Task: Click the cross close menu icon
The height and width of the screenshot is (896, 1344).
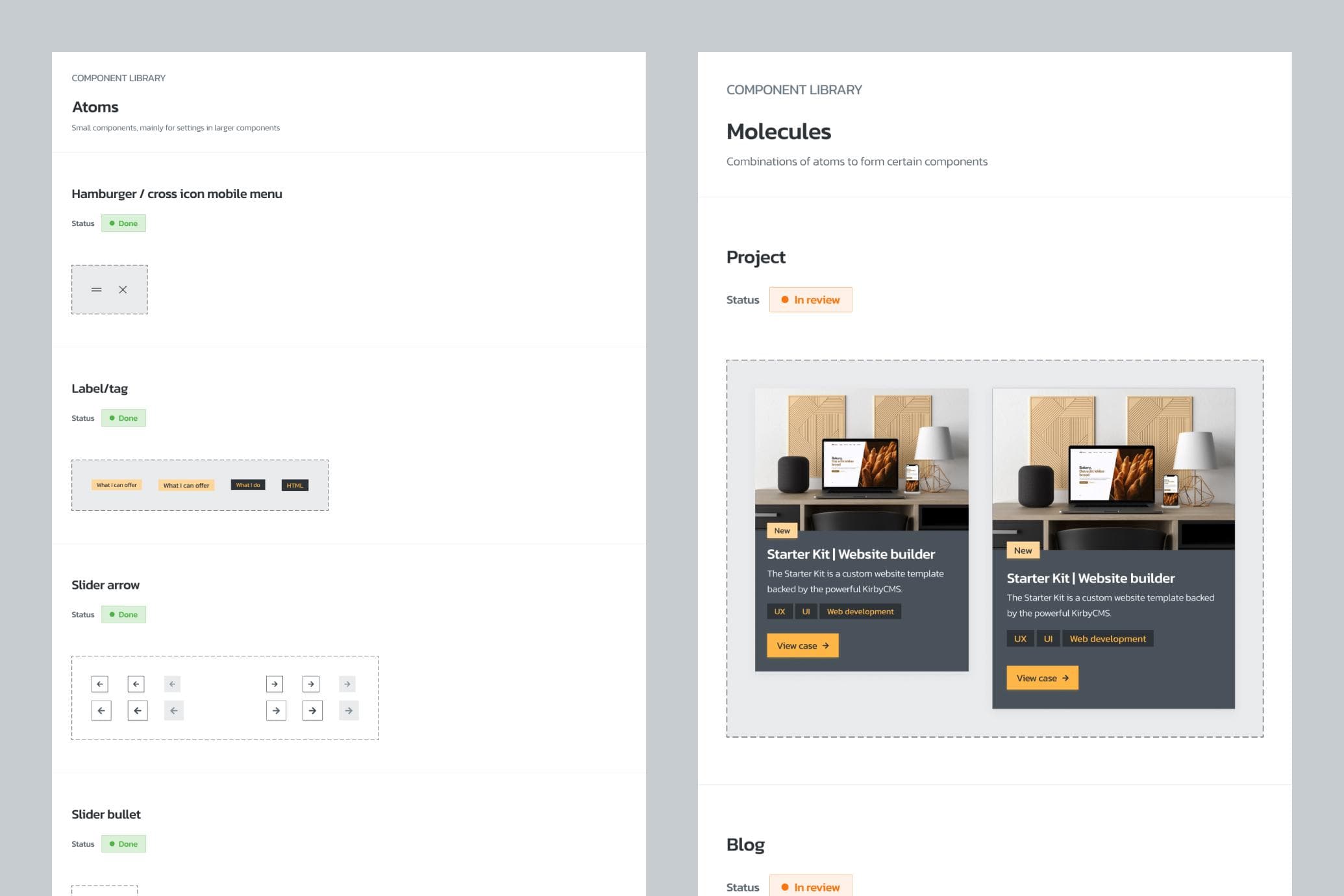Action: pos(123,290)
